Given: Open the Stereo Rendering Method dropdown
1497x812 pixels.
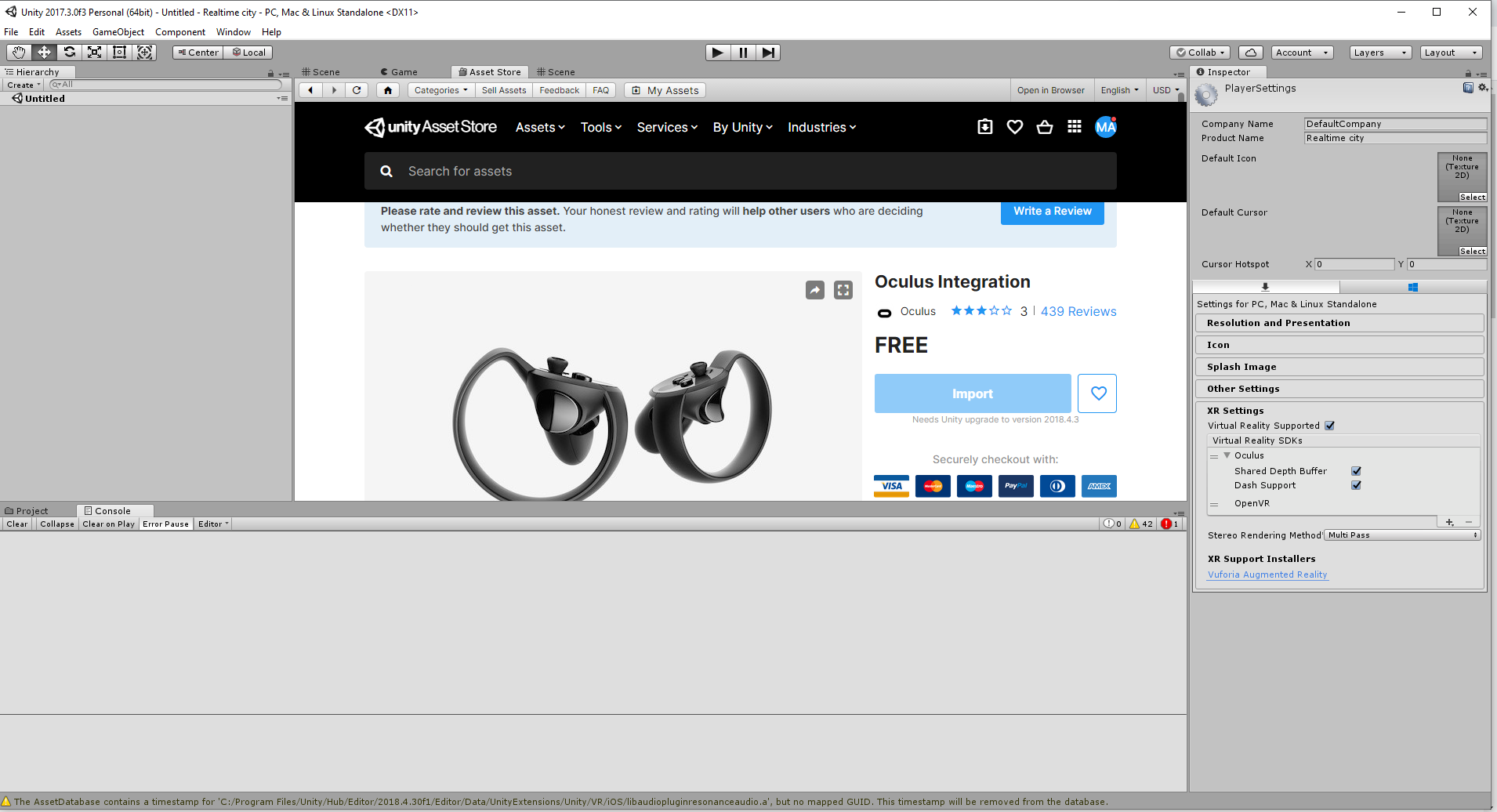Looking at the screenshot, I should tap(1401, 535).
